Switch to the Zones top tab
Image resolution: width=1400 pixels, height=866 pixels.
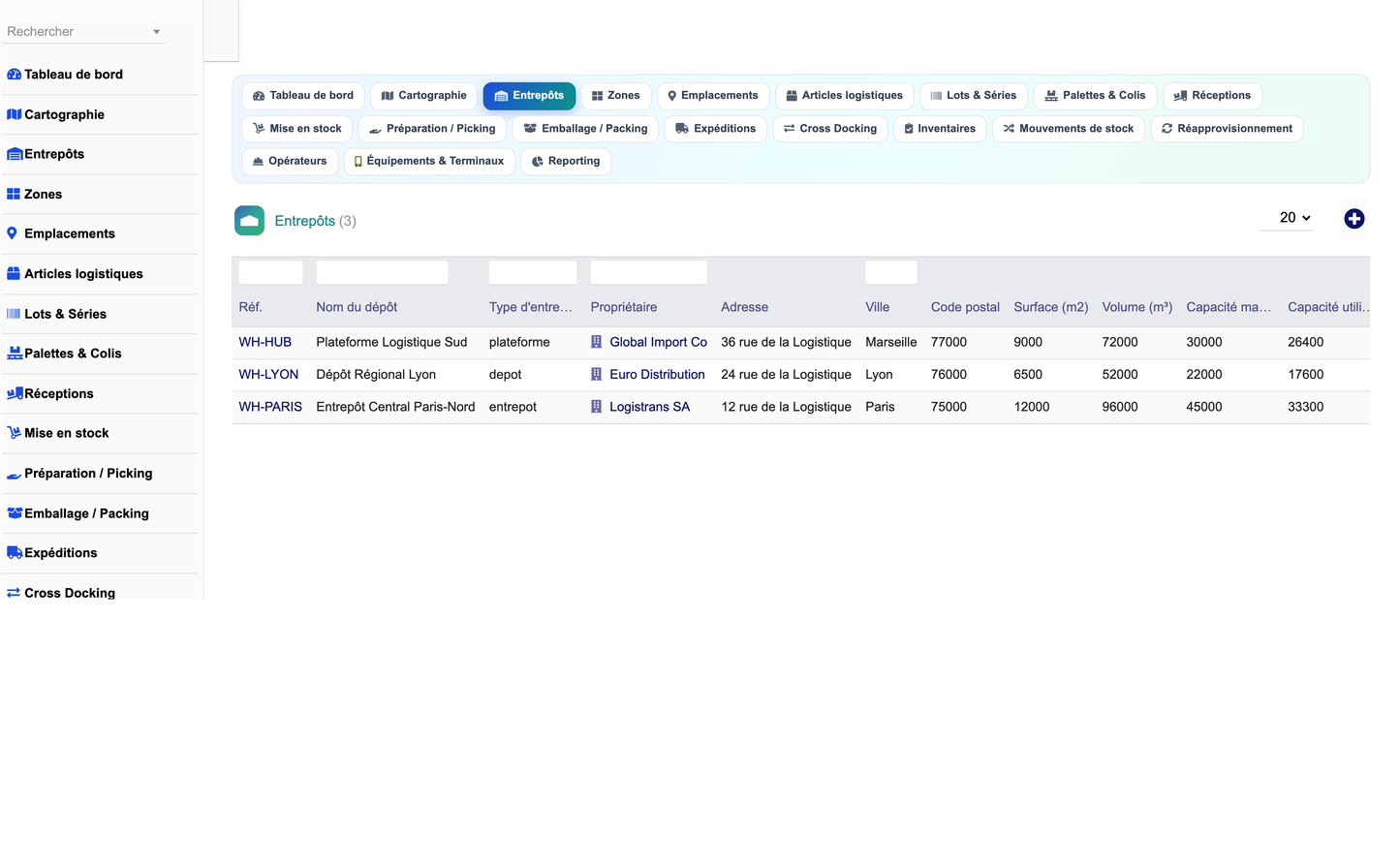tap(616, 96)
